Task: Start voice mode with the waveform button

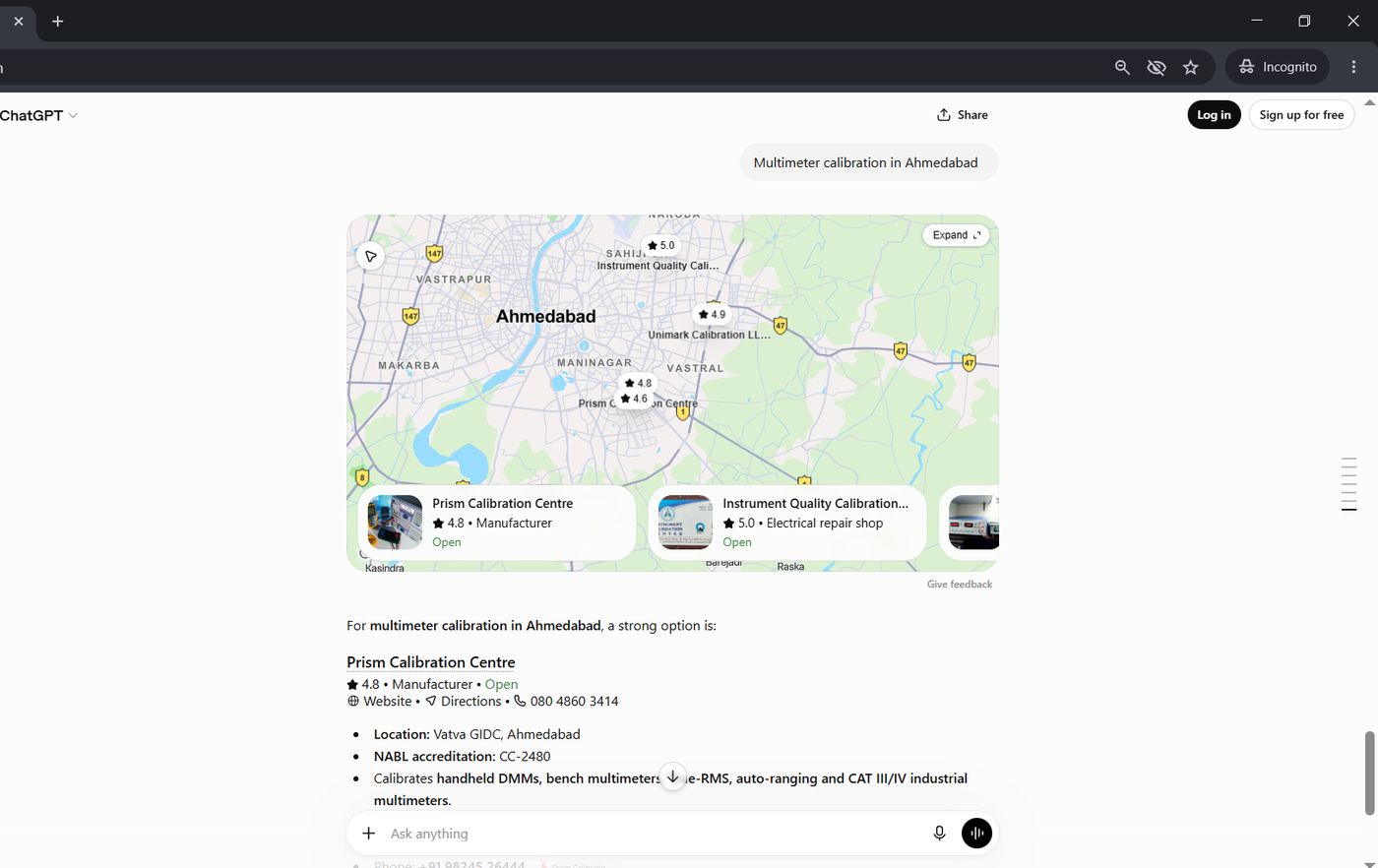Action: pyautogui.click(x=976, y=834)
